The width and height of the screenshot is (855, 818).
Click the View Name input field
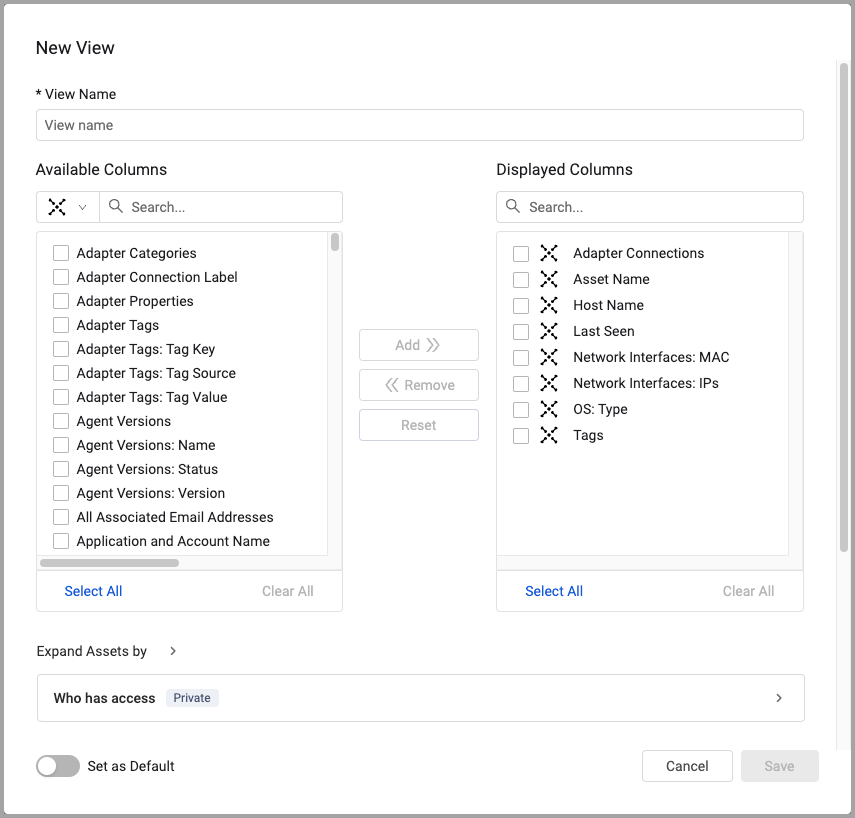pyautogui.click(x=420, y=125)
